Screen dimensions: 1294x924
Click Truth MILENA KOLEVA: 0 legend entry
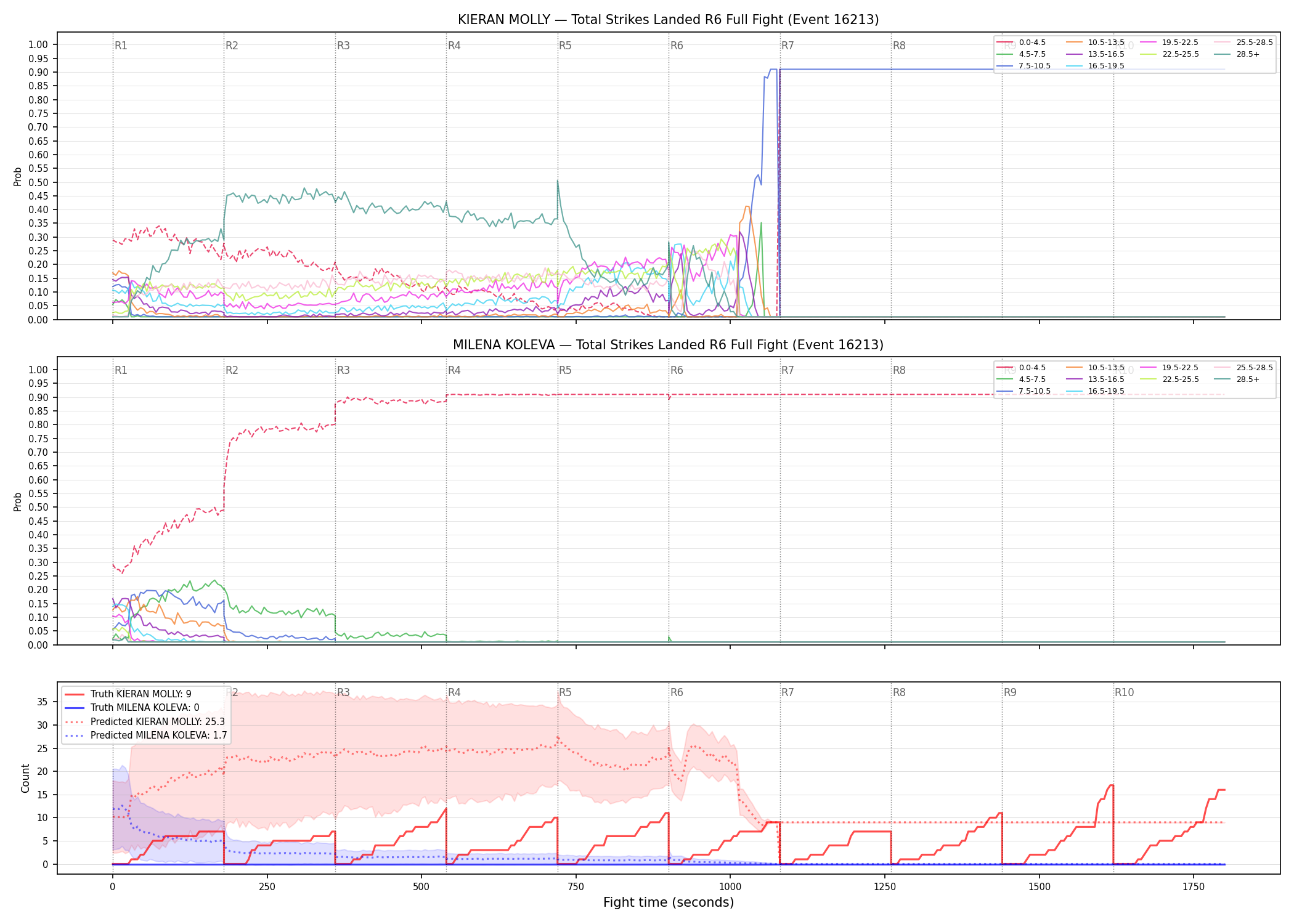[132, 708]
